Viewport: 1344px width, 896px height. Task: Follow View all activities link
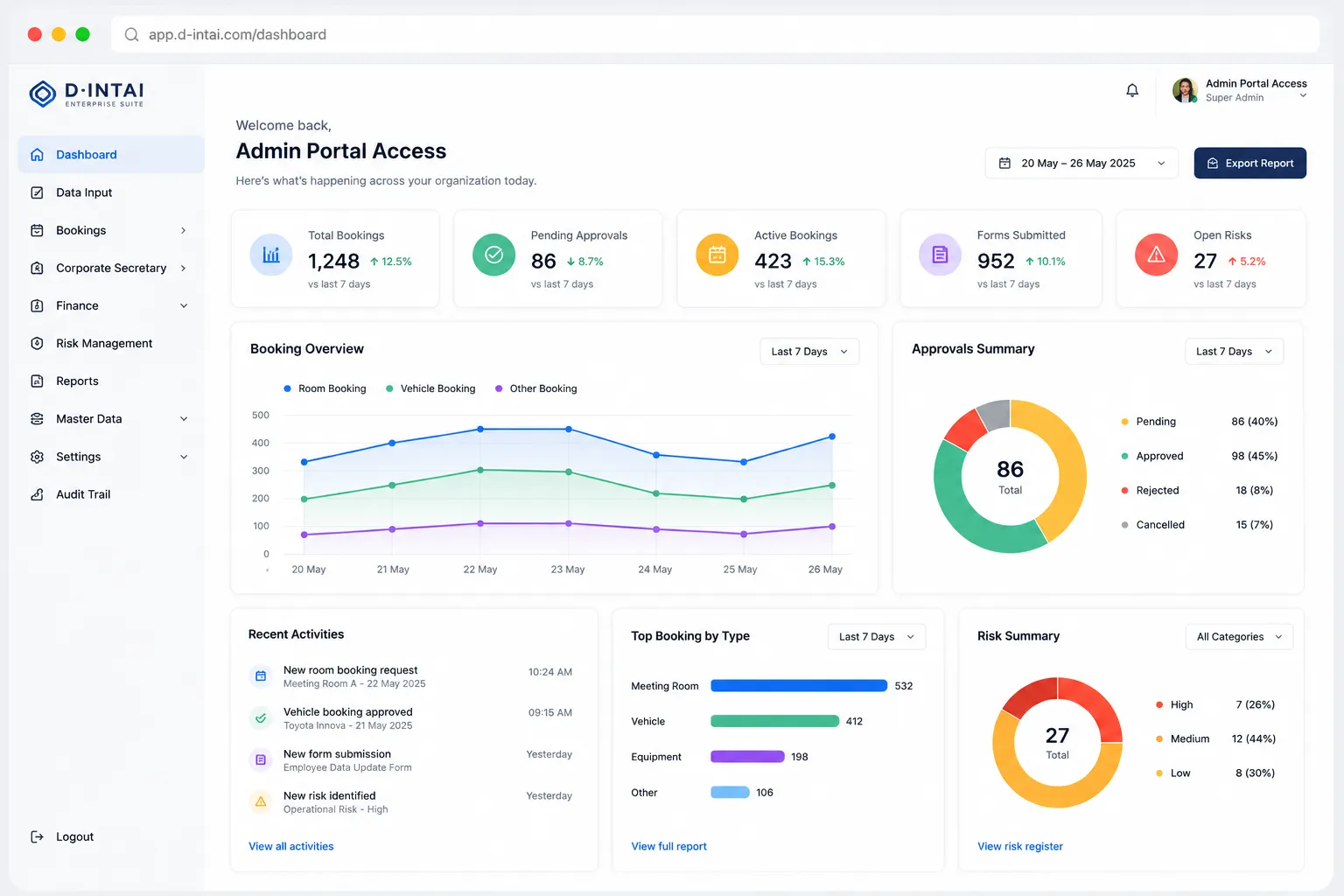290,846
